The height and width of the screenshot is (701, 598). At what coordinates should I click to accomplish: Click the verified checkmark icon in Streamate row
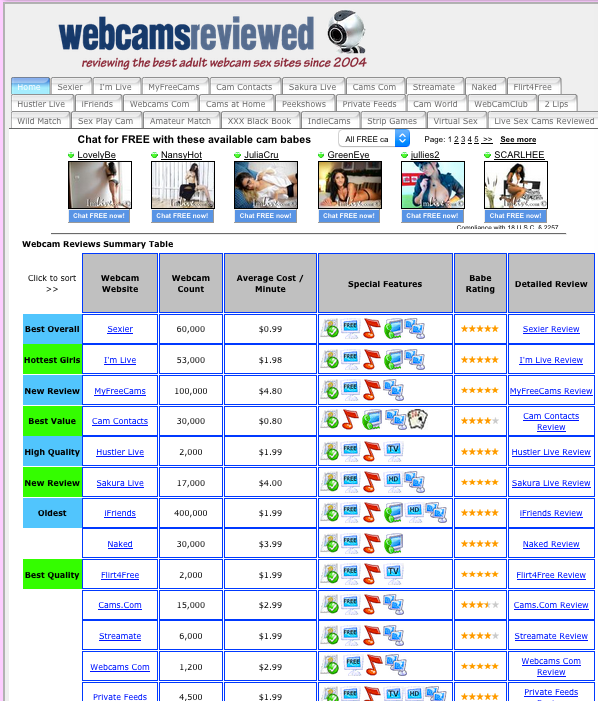click(331, 635)
